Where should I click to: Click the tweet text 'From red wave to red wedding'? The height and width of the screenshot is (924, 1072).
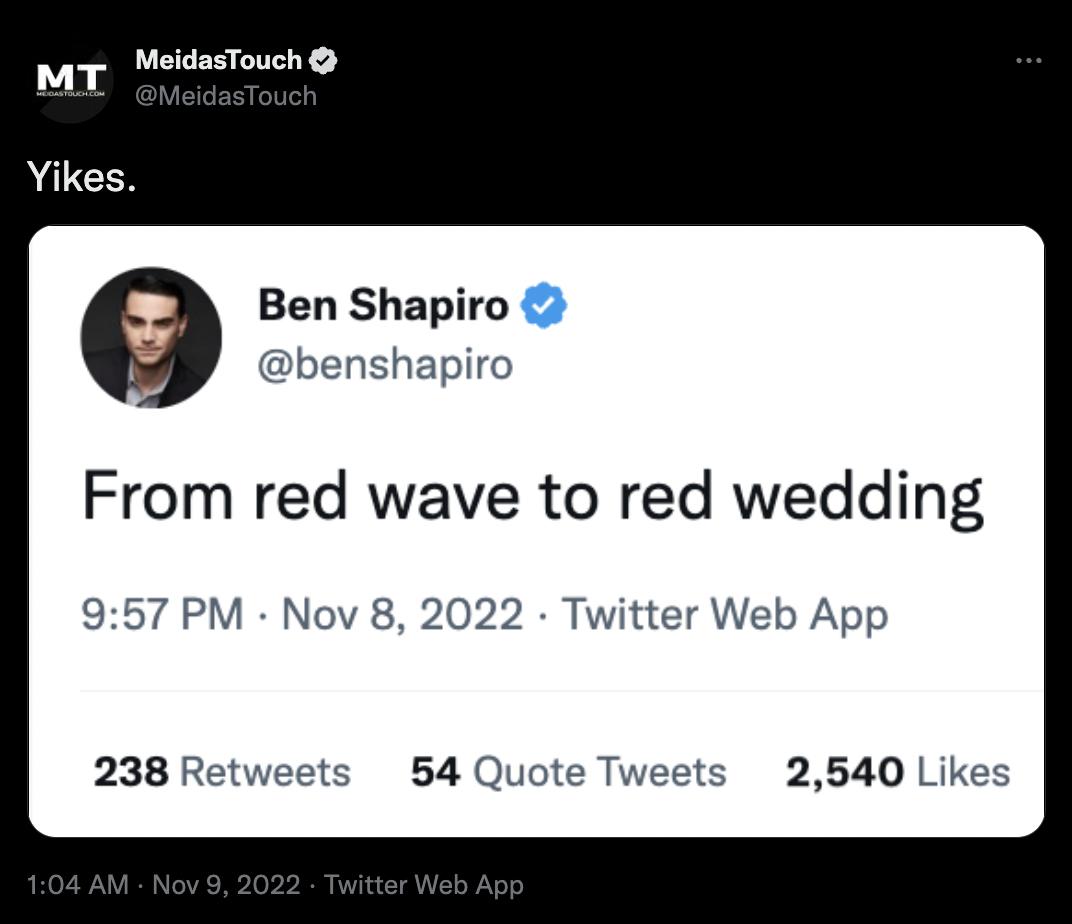pos(536,494)
